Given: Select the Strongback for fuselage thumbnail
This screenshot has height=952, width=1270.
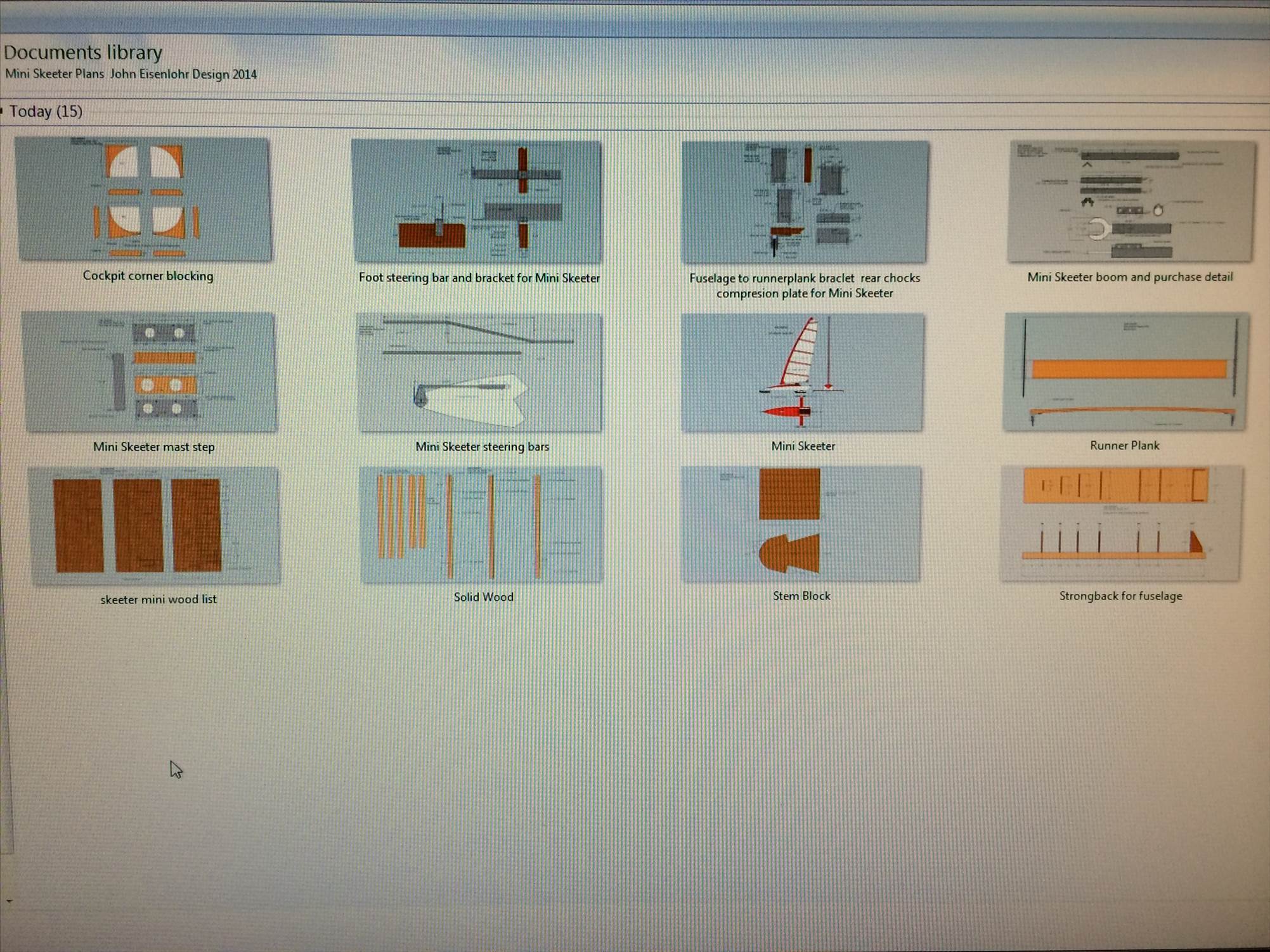Looking at the screenshot, I should pyautogui.click(x=1120, y=524).
